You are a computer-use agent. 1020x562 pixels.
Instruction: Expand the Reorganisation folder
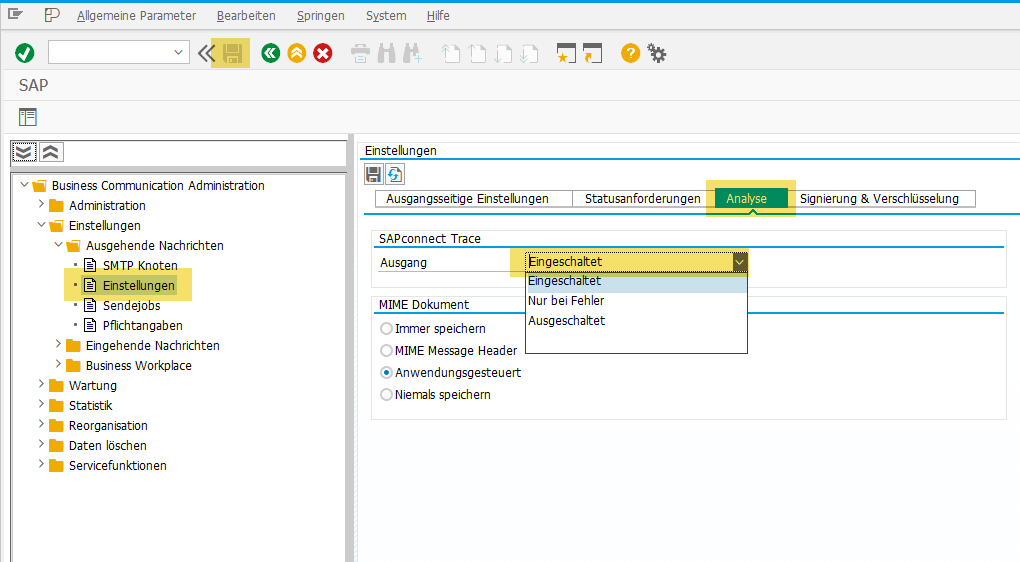pos(42,425)
